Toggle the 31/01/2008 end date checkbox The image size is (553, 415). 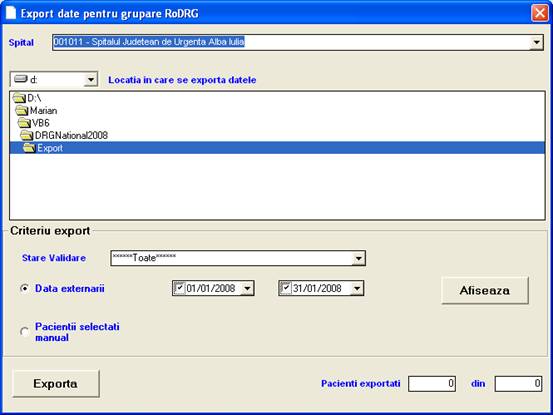(286, 288)
